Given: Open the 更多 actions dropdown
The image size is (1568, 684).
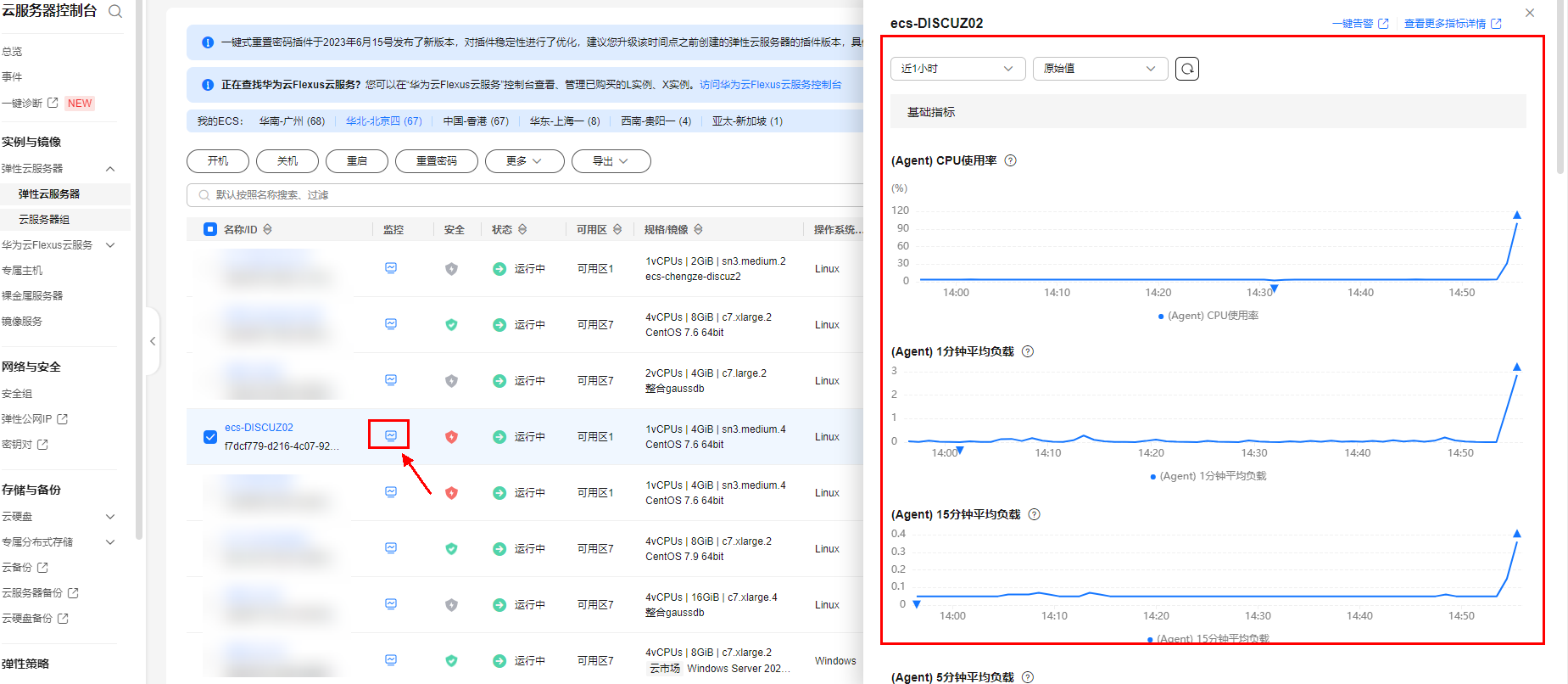Looking at the screenshot, I should click(525, 161).
